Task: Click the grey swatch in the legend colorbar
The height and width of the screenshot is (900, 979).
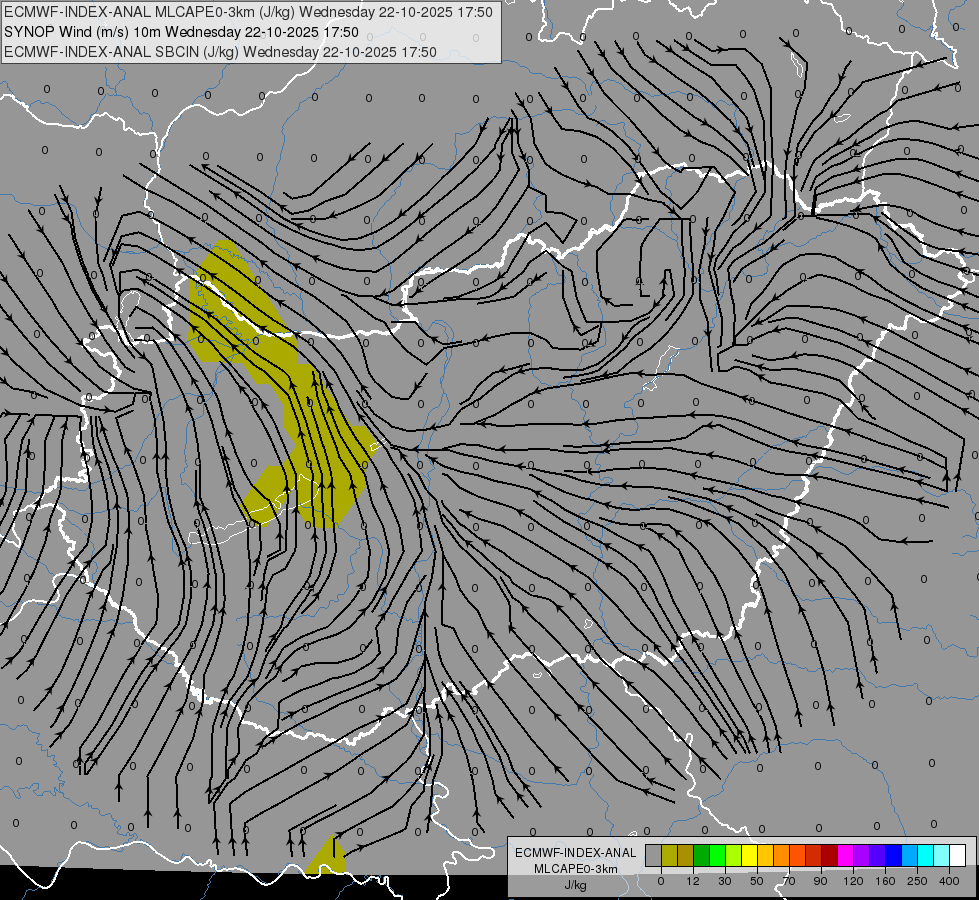Action: [654, 855]
